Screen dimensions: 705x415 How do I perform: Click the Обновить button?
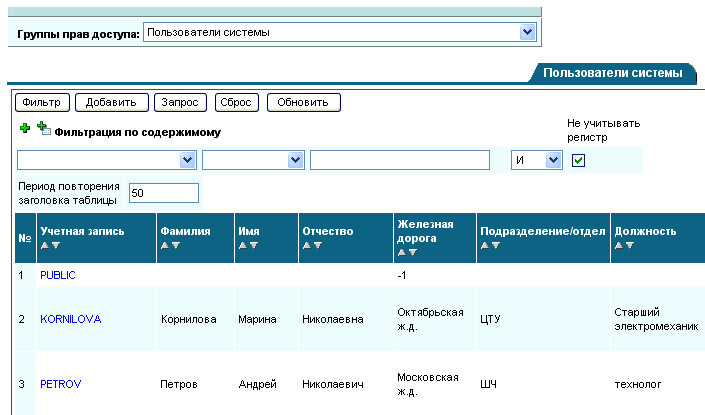point(303,103)
